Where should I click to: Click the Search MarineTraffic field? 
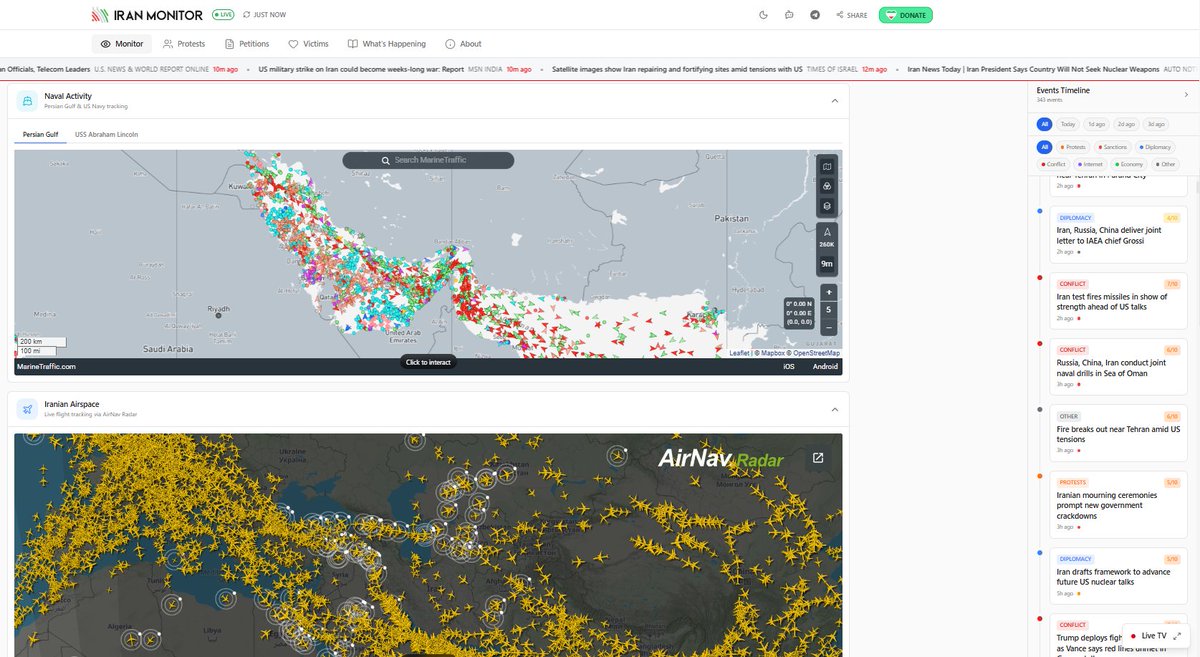click(x=428, y=160)
